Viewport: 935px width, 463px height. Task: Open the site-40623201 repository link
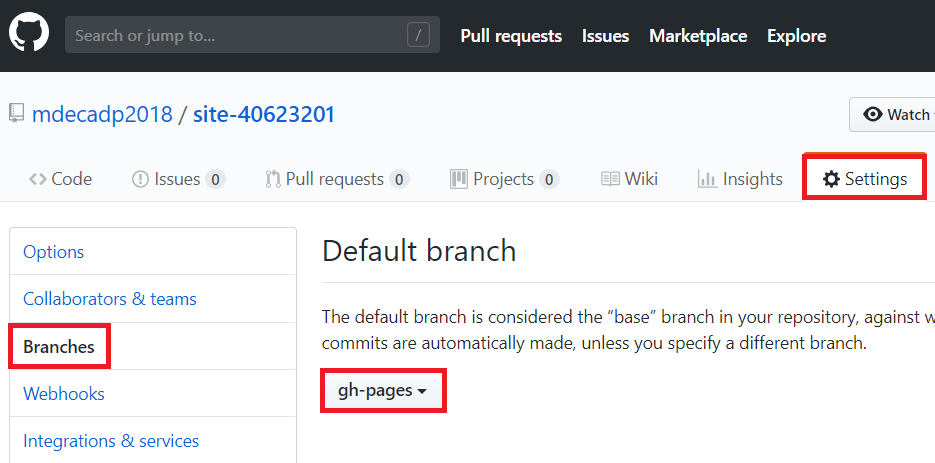pyautogui.click(x=264, y=114)
